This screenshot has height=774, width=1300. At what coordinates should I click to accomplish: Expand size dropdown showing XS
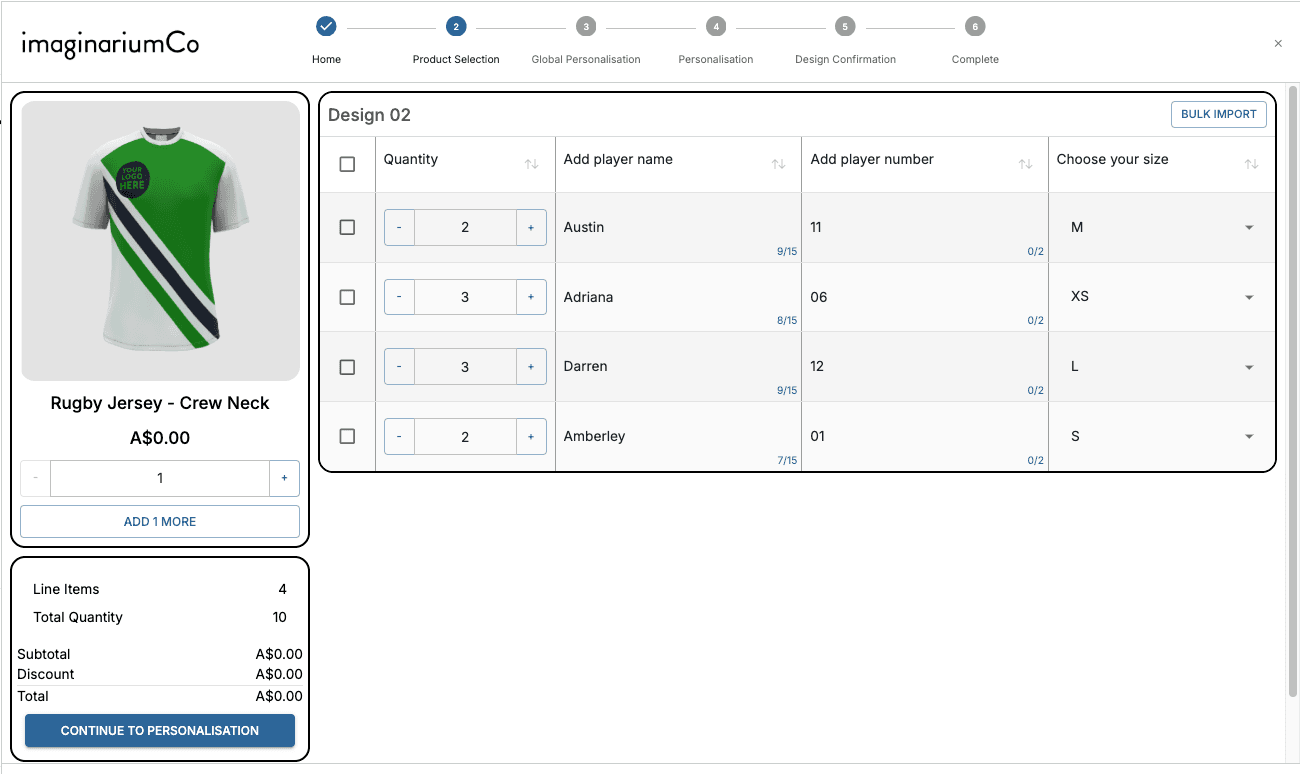(x=1249, y=297)
